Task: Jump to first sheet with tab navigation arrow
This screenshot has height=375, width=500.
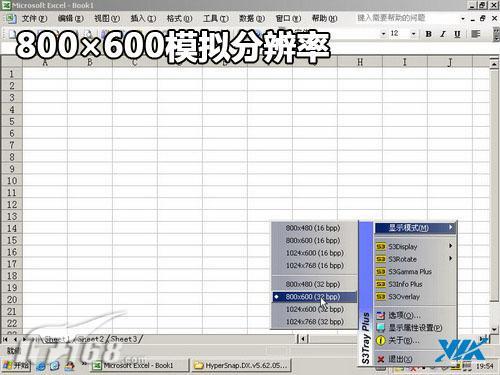Action: pyautogui.click(x=5, y=339)
